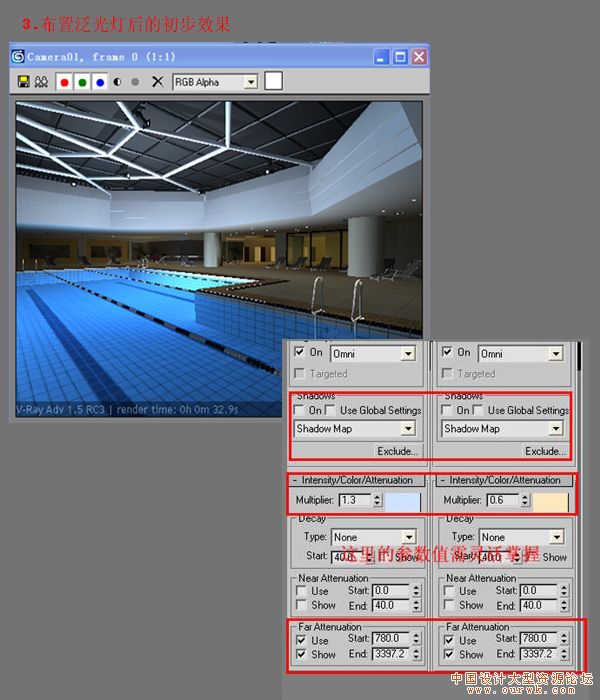Click the Clone Virtual Frame Buffer icon
This screenshot has height=700, width=600.
(x=42, y=82)
